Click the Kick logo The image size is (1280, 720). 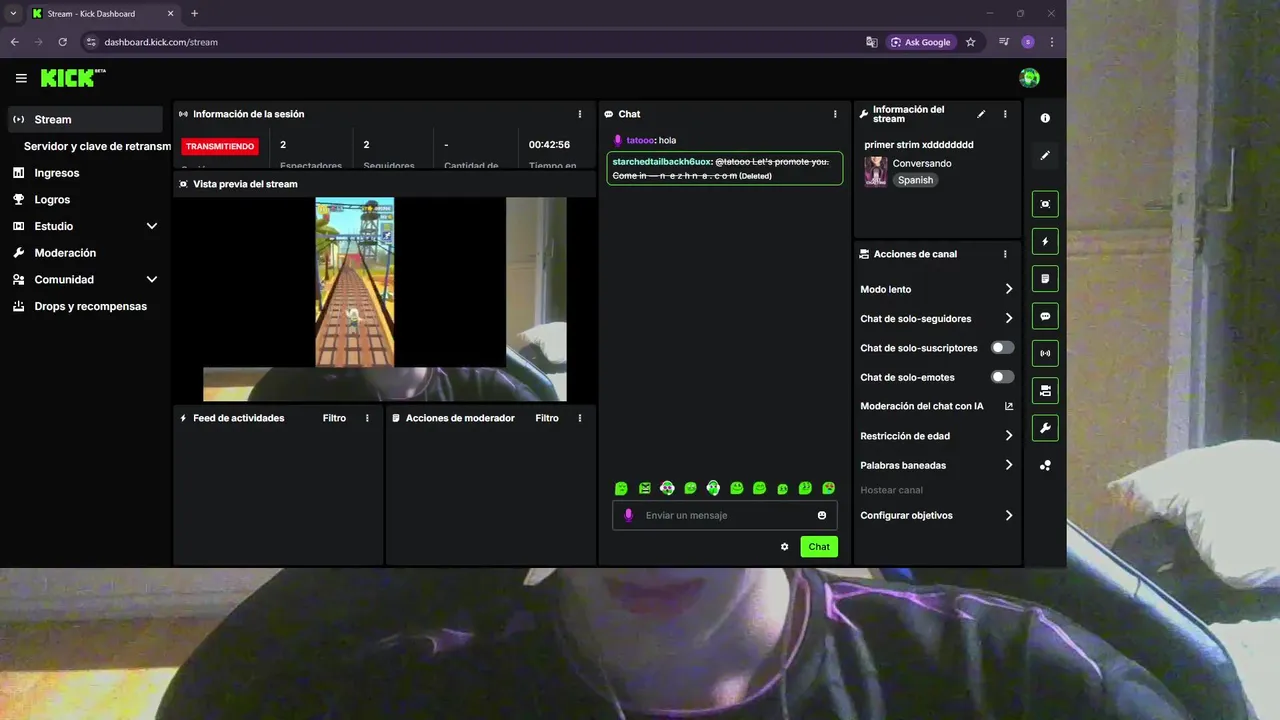click(x=73, y=78)
